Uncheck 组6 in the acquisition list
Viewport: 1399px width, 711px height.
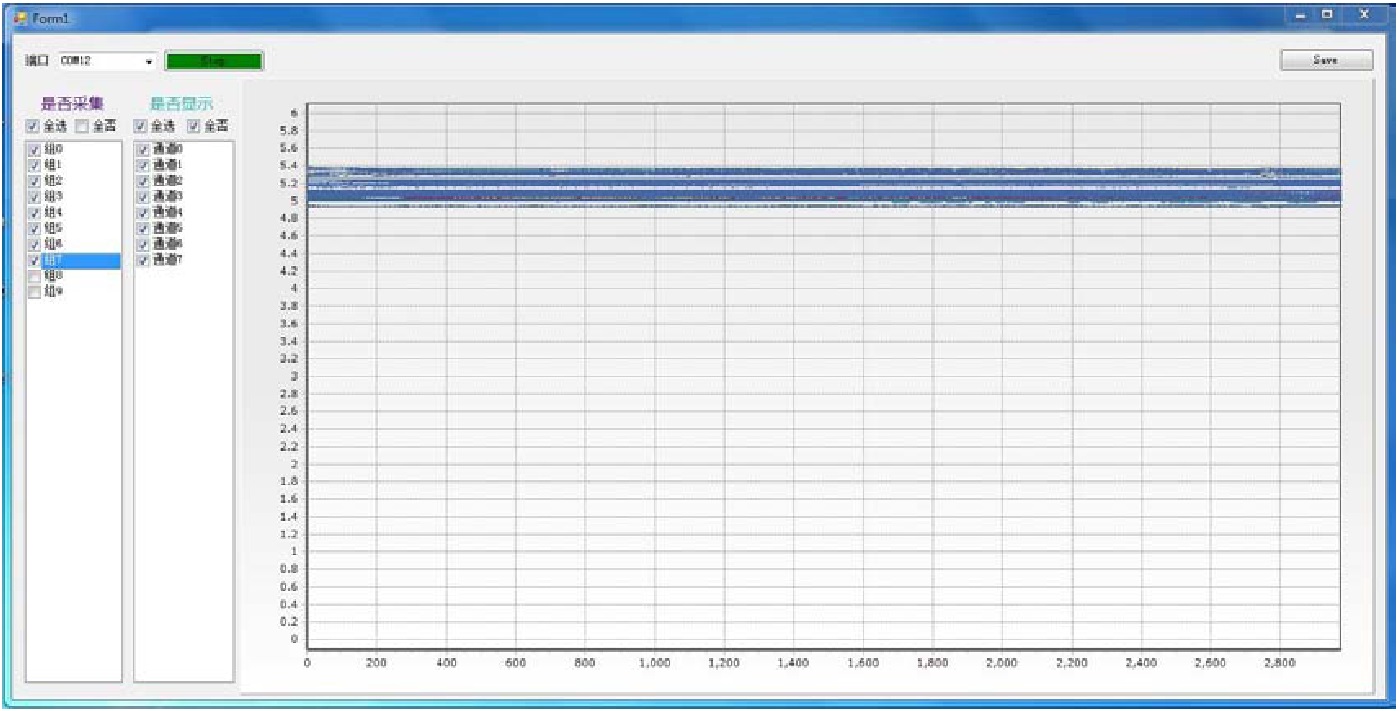(35, 245)
